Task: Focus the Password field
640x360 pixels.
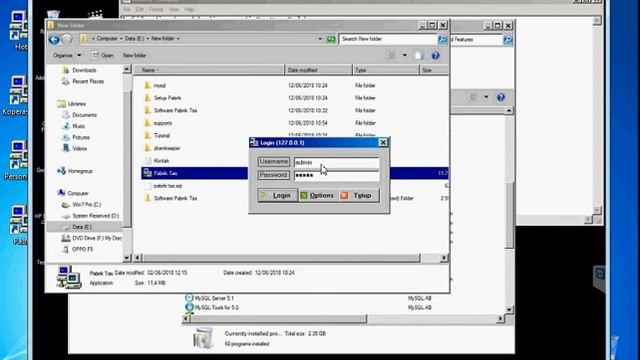Action: [x=336, y=176]
